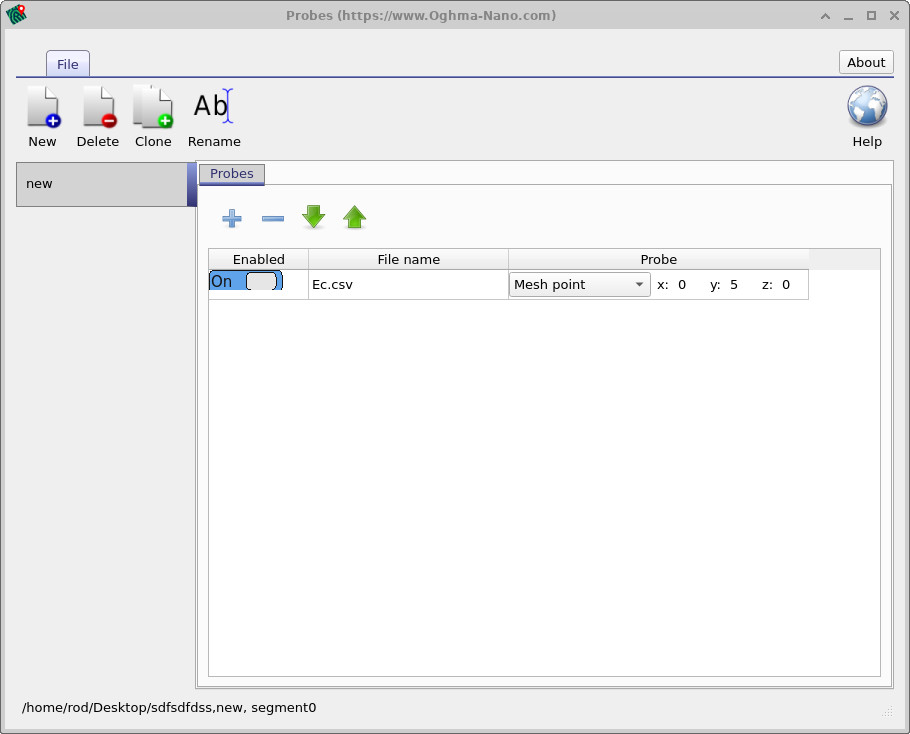Click the x value 0 of the probe
Image resolution: width=910 pixels, height=734 pixels.
point(682,285)
